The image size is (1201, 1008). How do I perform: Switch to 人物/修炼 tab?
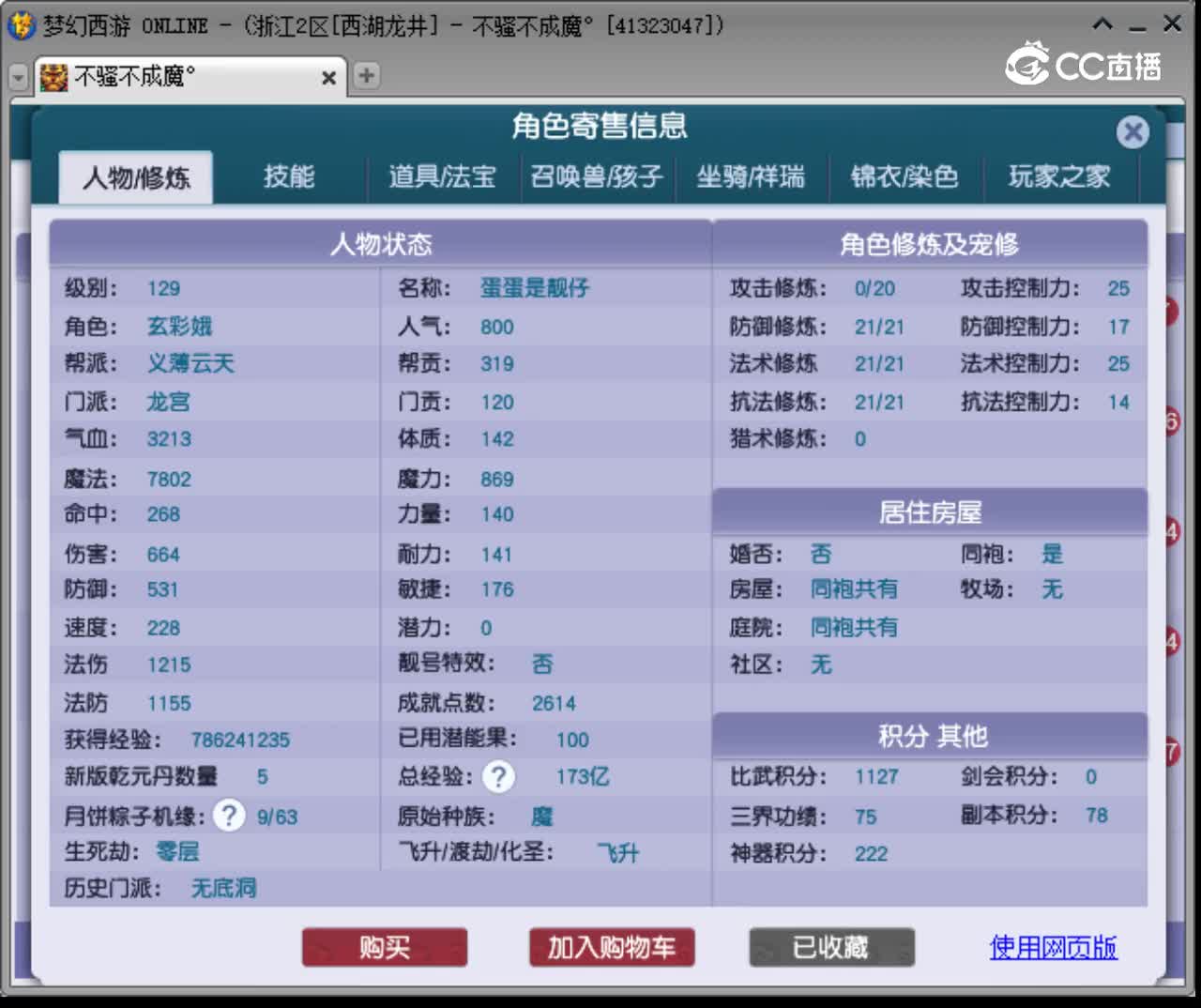136,176
